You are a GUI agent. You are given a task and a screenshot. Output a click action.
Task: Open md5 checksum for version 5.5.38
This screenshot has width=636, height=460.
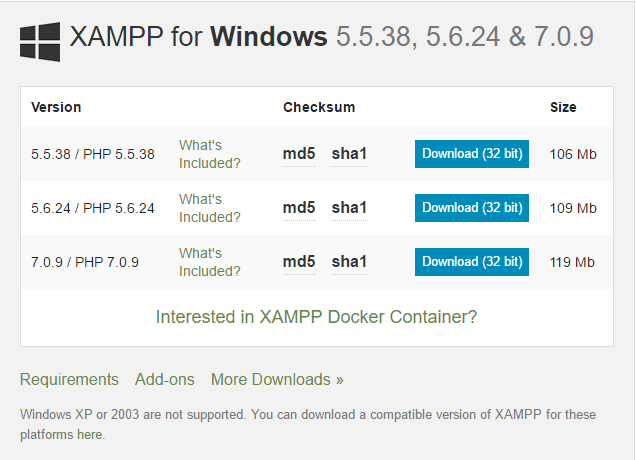tap(299, 154)
